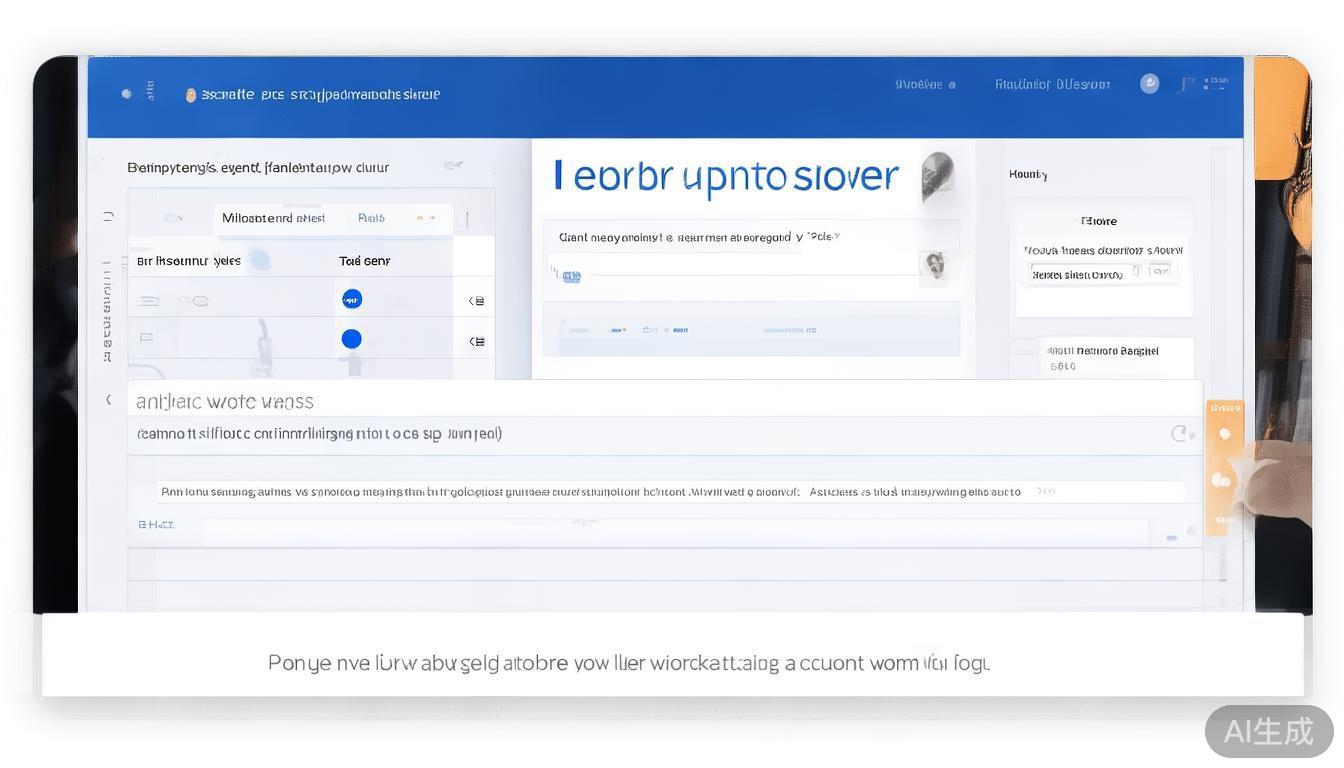
Task: Click the circular profile icon in top-right header
Action: coord(1150,84)
